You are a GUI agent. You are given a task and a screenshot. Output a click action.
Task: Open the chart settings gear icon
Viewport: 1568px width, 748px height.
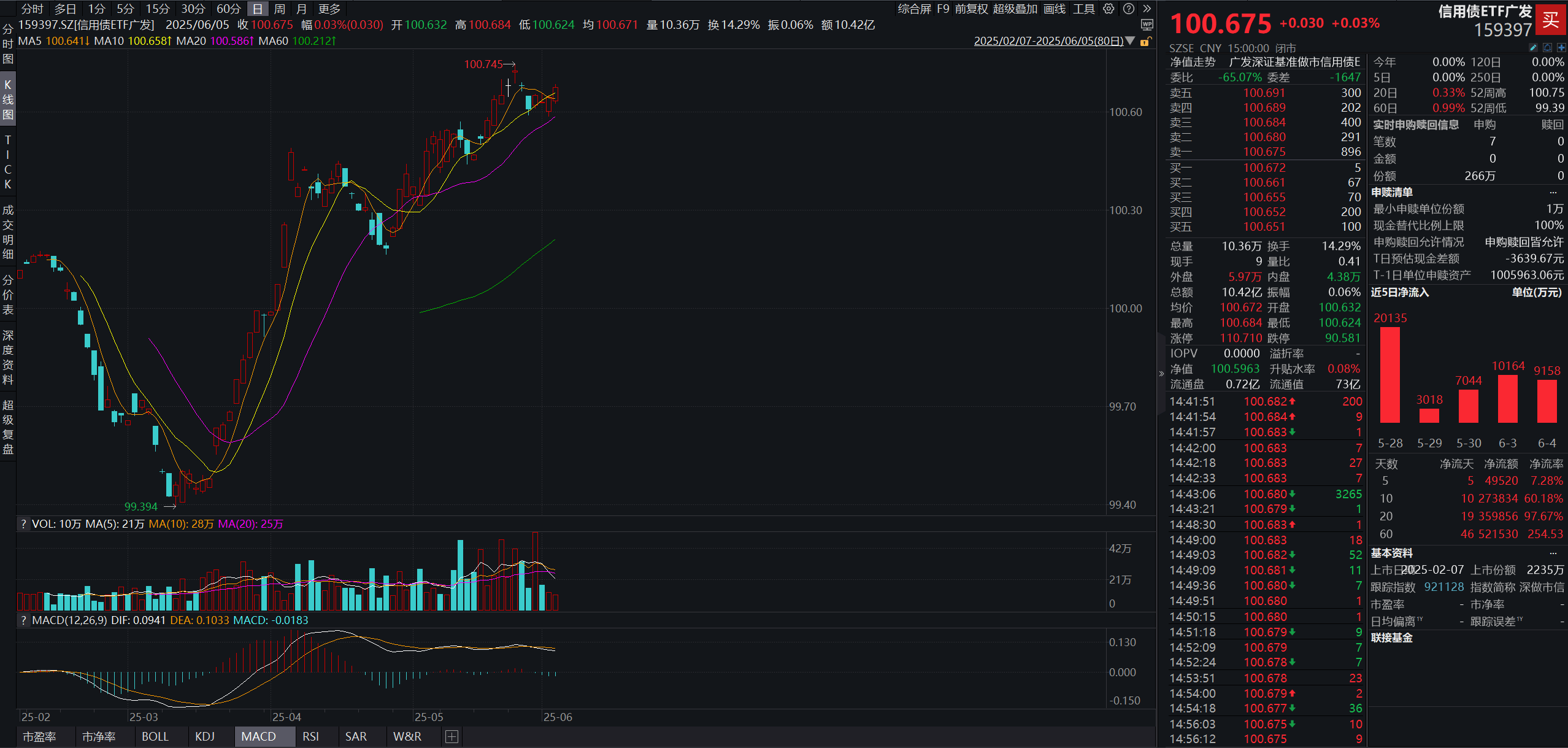[1109, 9]
